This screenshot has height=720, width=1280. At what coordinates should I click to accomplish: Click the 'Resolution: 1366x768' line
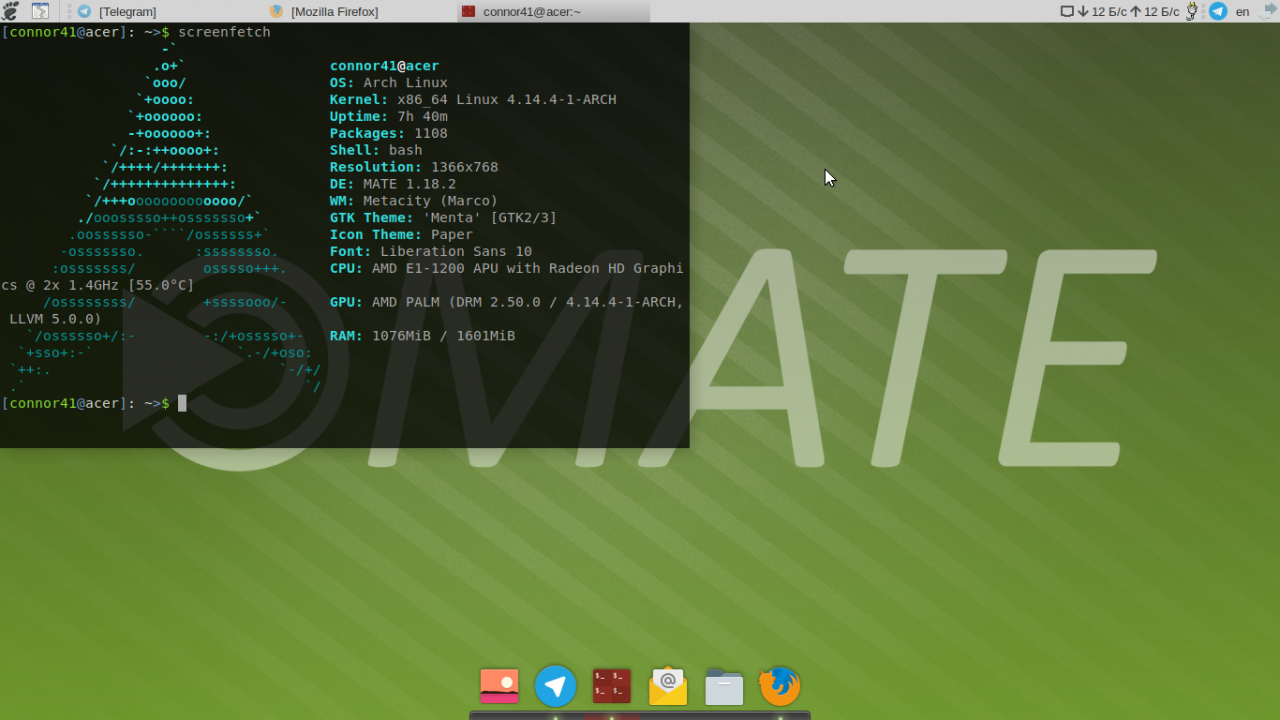coord(414,167)
